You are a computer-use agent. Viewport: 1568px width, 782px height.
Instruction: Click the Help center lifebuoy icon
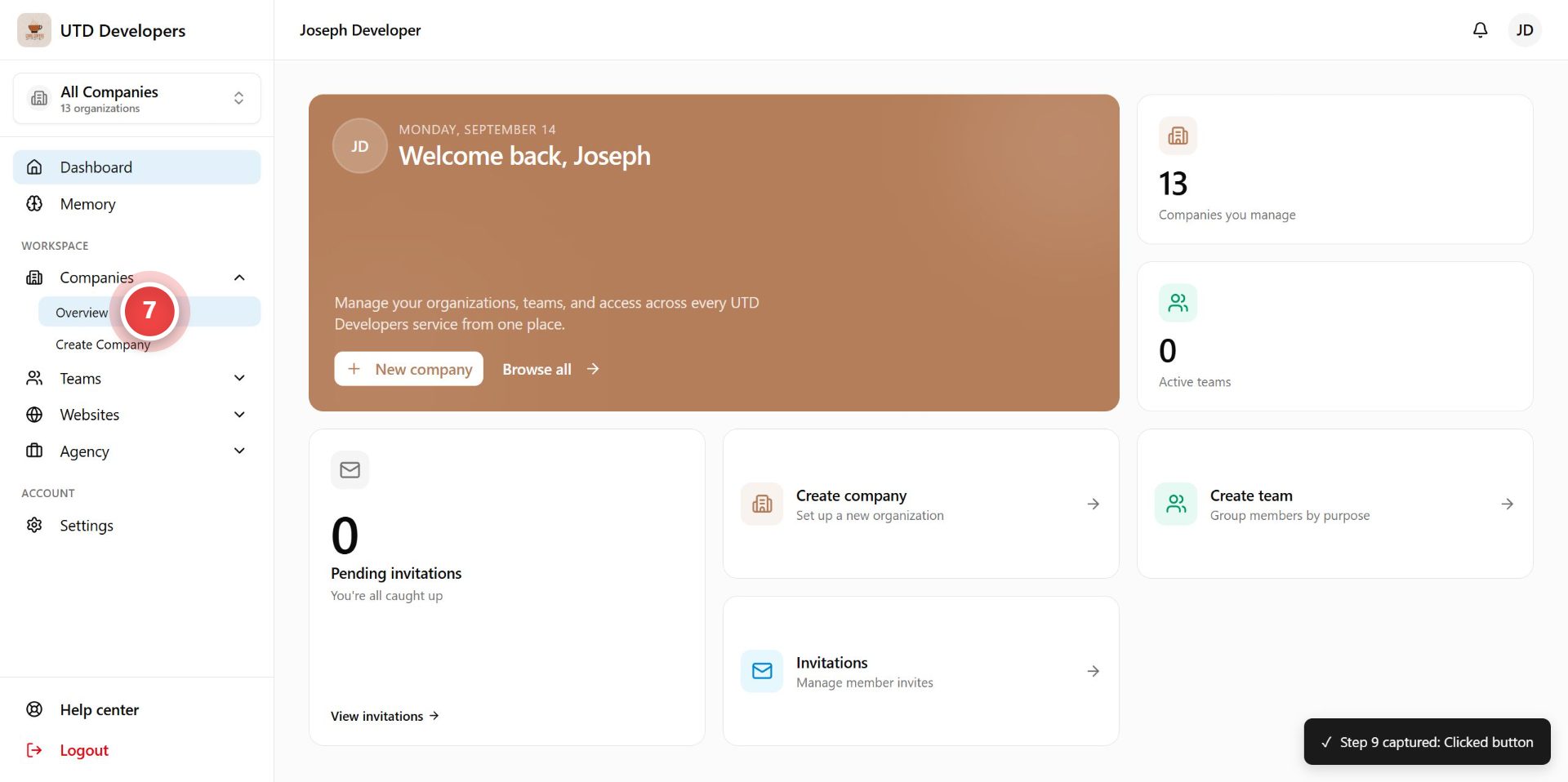[34, 709]
